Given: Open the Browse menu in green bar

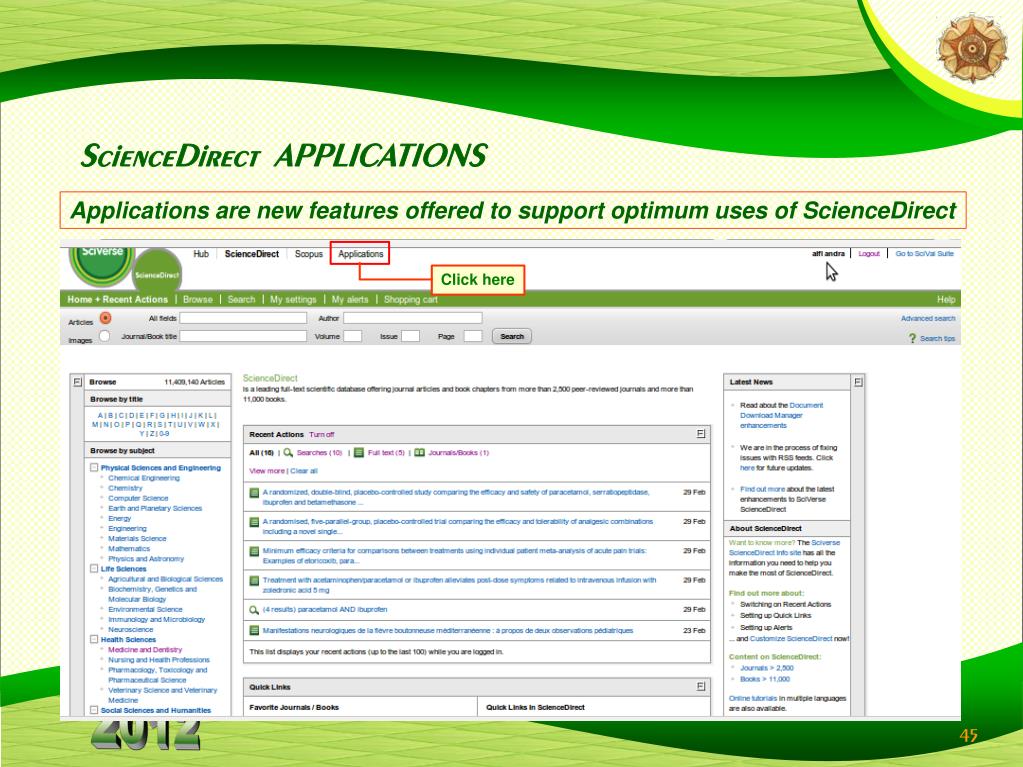Looking at the screenshot, I should [x=198, y=299].
